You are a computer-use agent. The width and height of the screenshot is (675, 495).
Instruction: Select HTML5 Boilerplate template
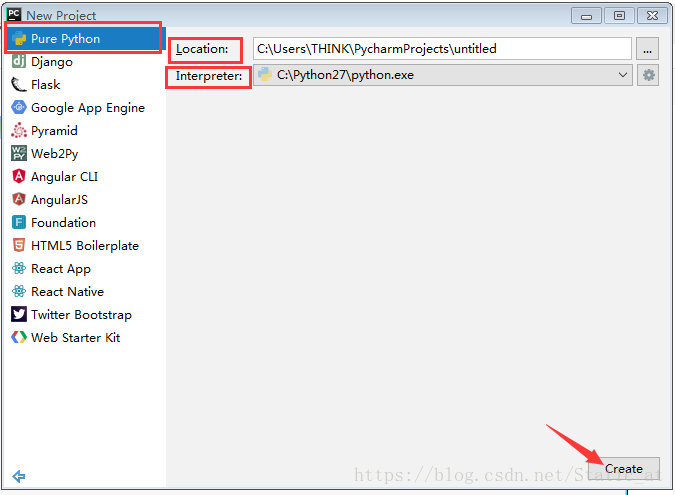coord(84,246)
